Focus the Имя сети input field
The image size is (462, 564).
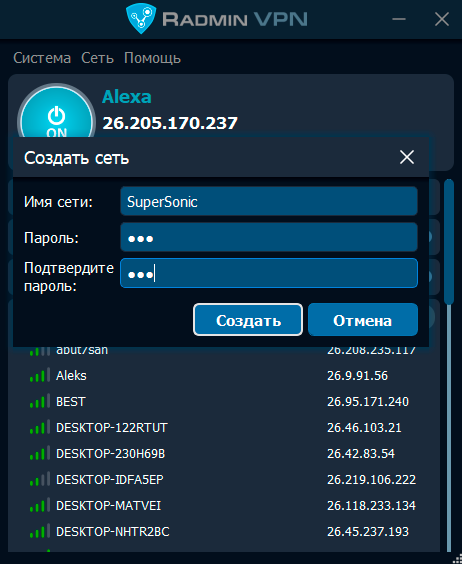[x=269, y=201]
